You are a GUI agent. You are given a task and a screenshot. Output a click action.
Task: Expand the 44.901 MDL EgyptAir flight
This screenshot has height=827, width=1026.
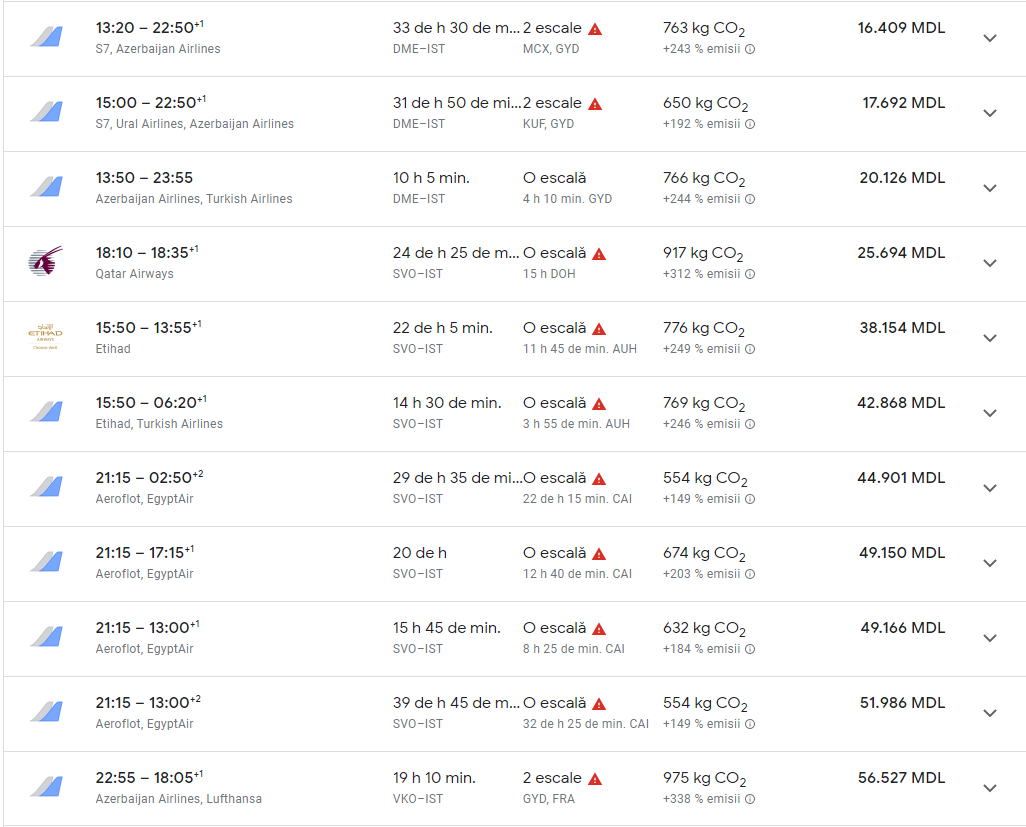(x=990, y=488)
